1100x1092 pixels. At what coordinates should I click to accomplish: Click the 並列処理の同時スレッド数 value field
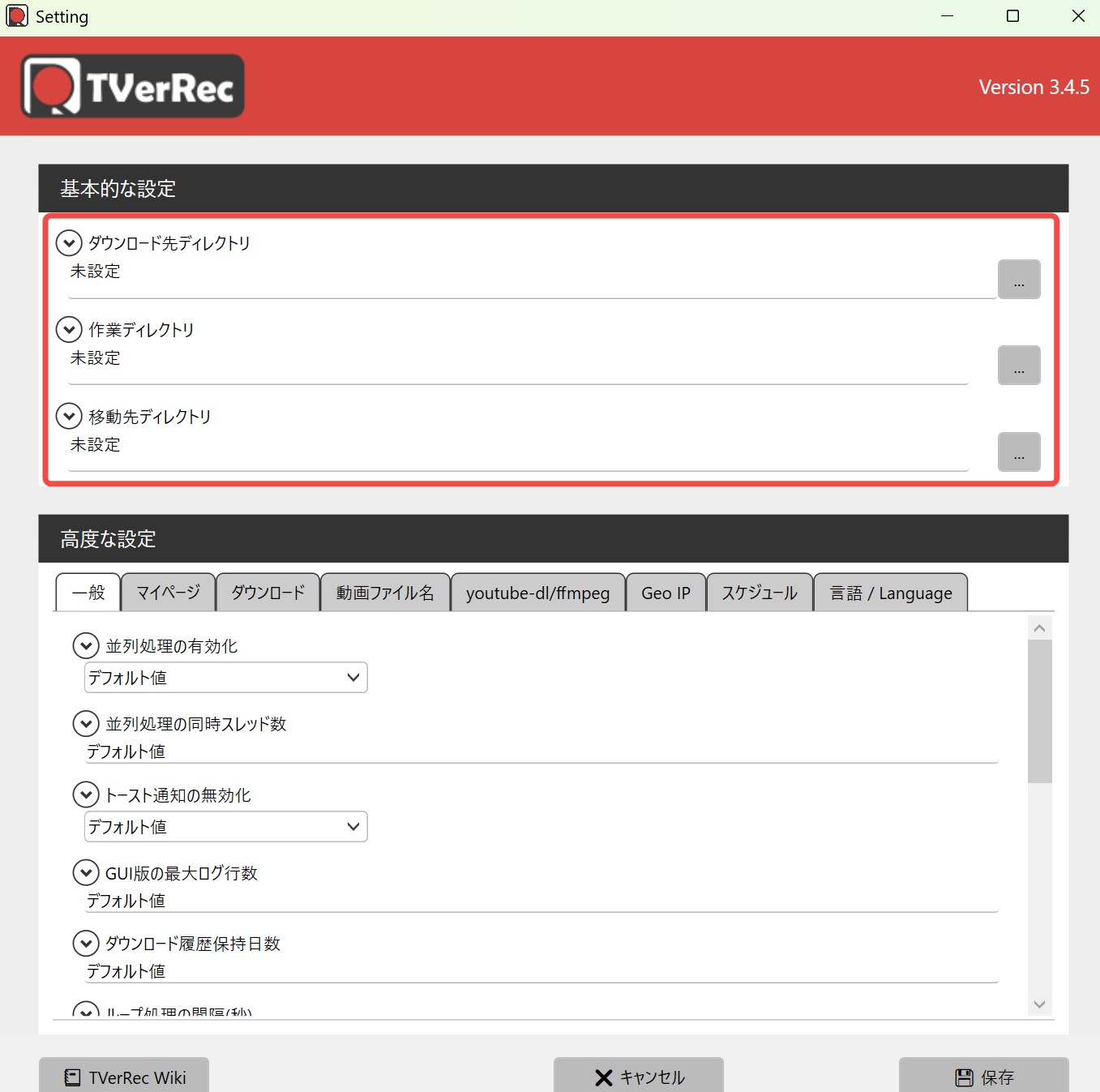click(x=541, y=752)
